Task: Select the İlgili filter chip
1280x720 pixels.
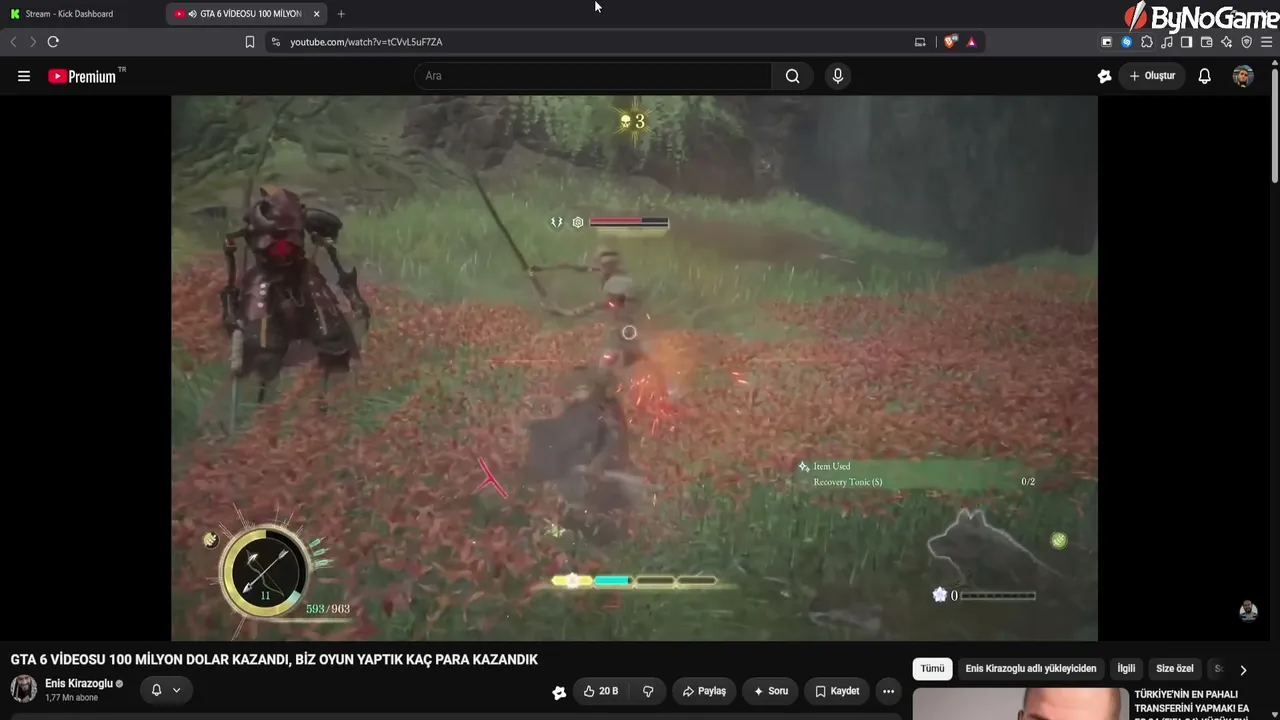Action: point(1126,669)
